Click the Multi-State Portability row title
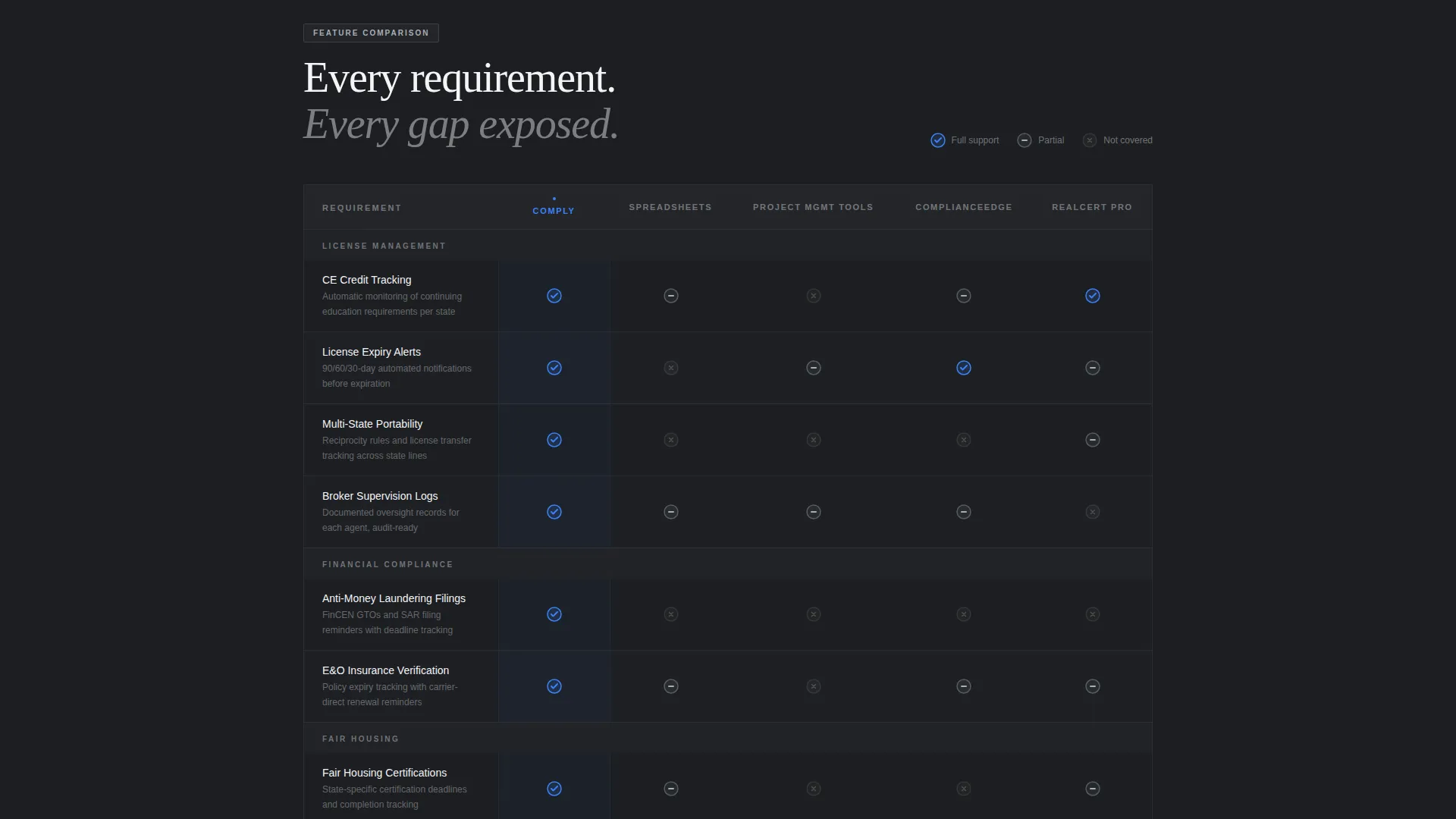 tap(372, 424)
